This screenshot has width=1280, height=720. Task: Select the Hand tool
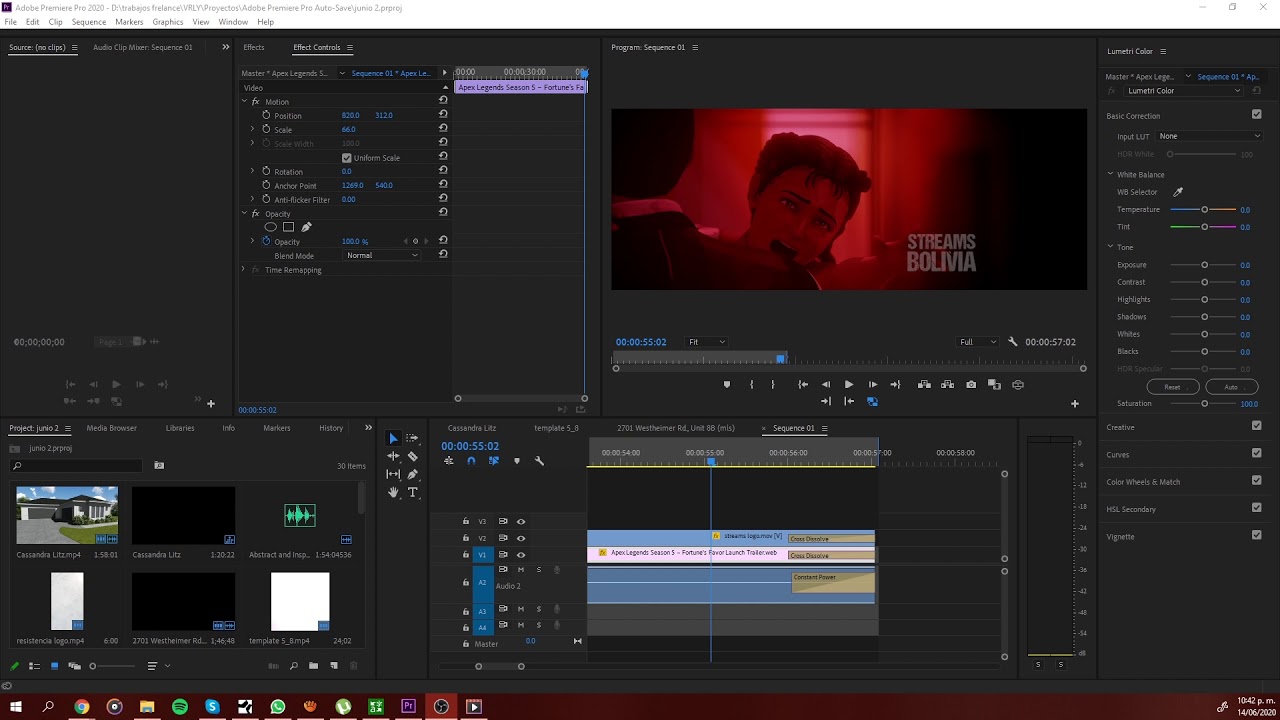click(393, 492)
